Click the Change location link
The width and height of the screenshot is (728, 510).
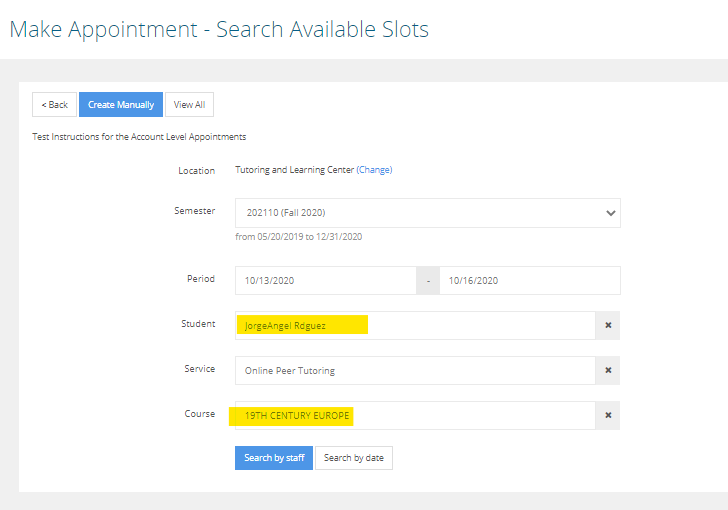[x=374, y=170]
